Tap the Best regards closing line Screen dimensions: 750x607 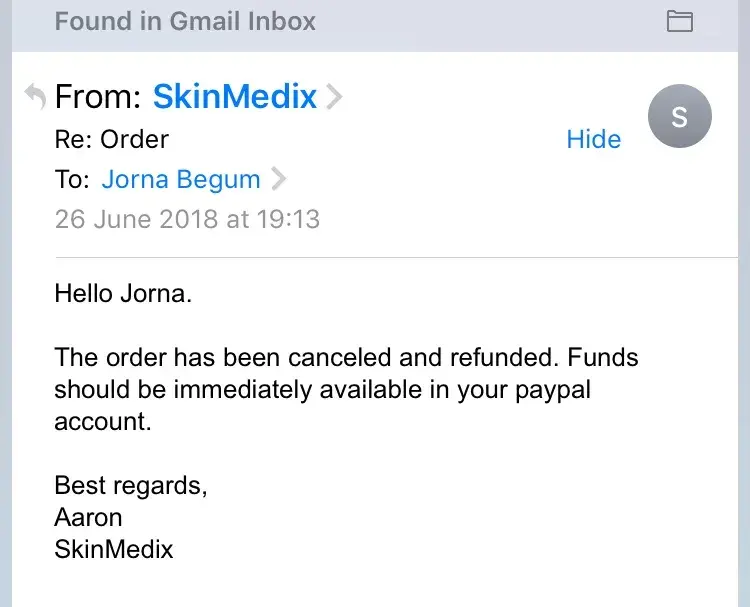click(131, 485)
